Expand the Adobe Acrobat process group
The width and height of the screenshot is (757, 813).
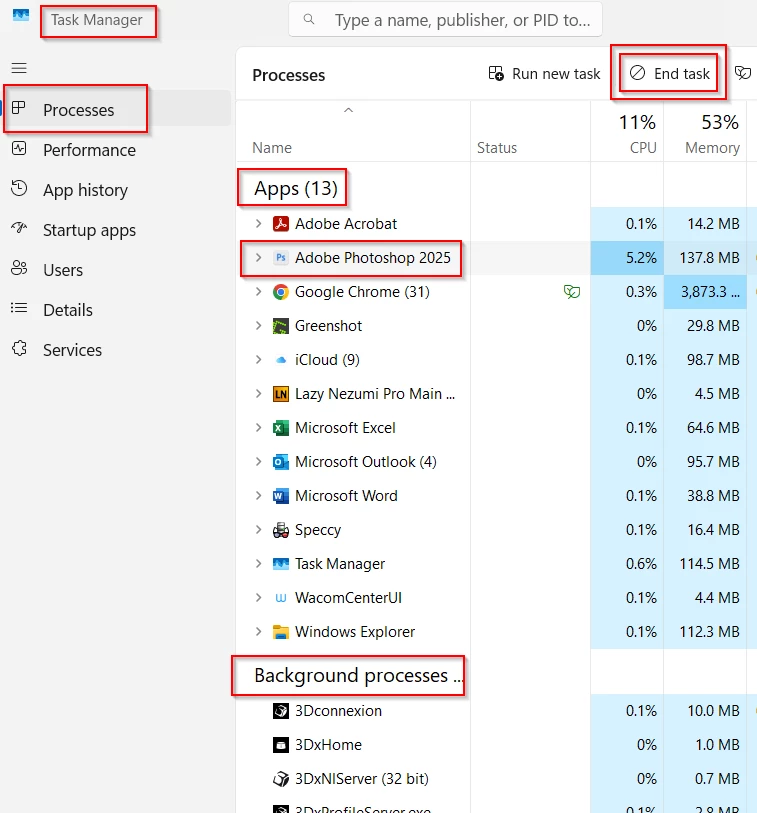pyautogui.click(x=258, y=223)
